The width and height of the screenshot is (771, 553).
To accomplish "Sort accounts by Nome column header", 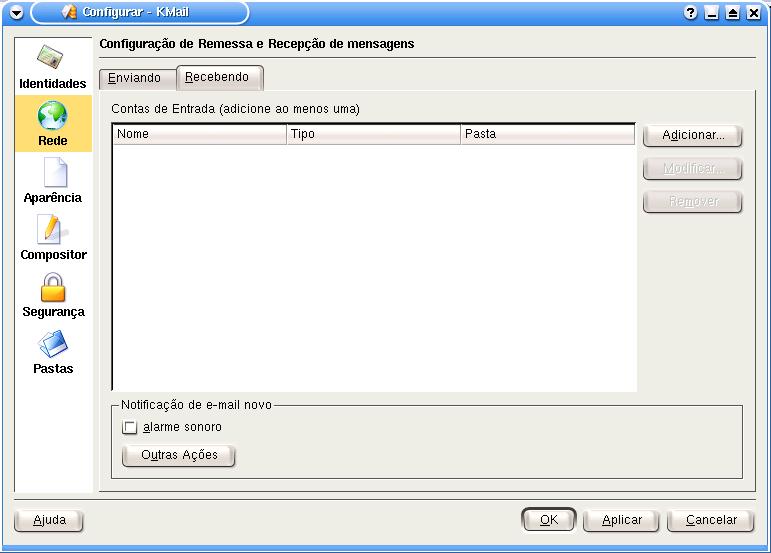I will [x=199, y=134].
